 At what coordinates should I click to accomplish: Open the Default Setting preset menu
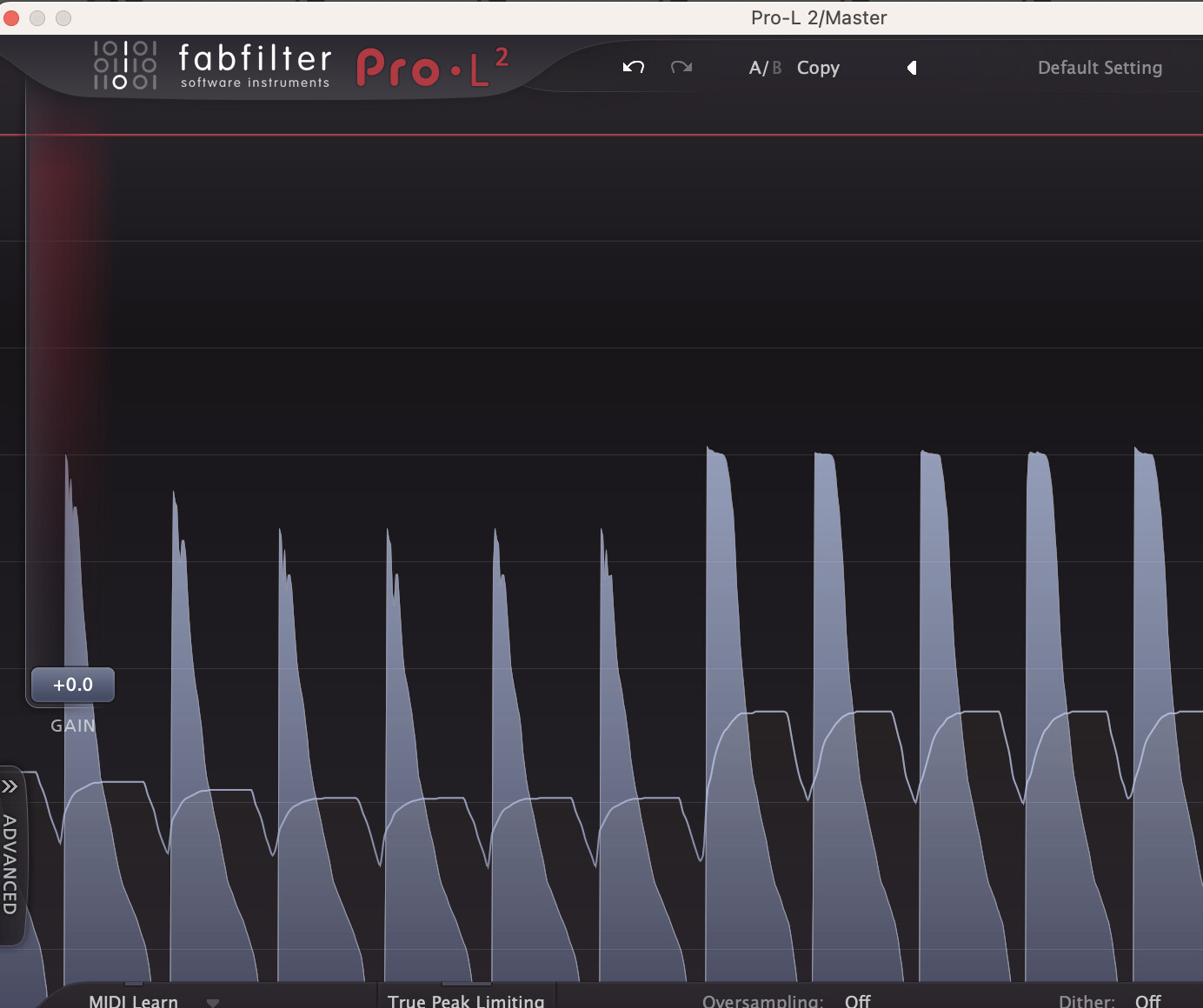1100,68
